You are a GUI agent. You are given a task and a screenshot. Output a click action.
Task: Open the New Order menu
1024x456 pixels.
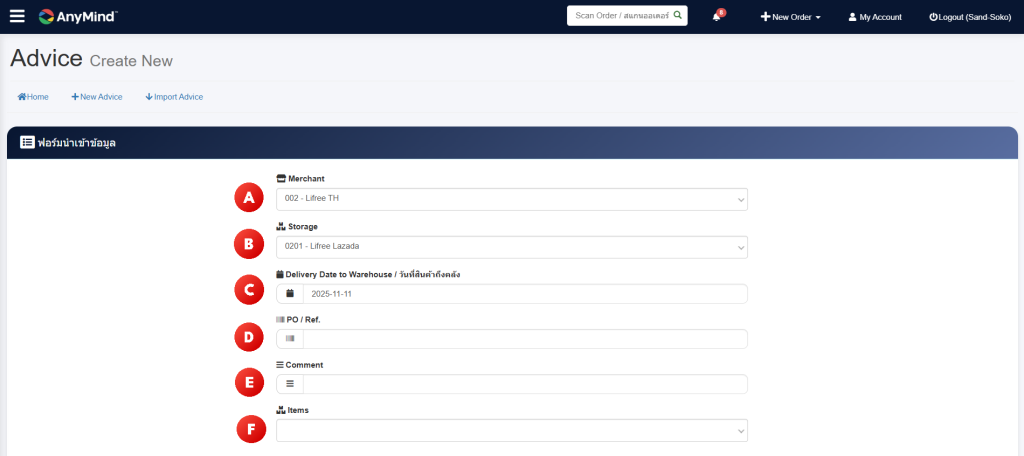tap(791, 17)
